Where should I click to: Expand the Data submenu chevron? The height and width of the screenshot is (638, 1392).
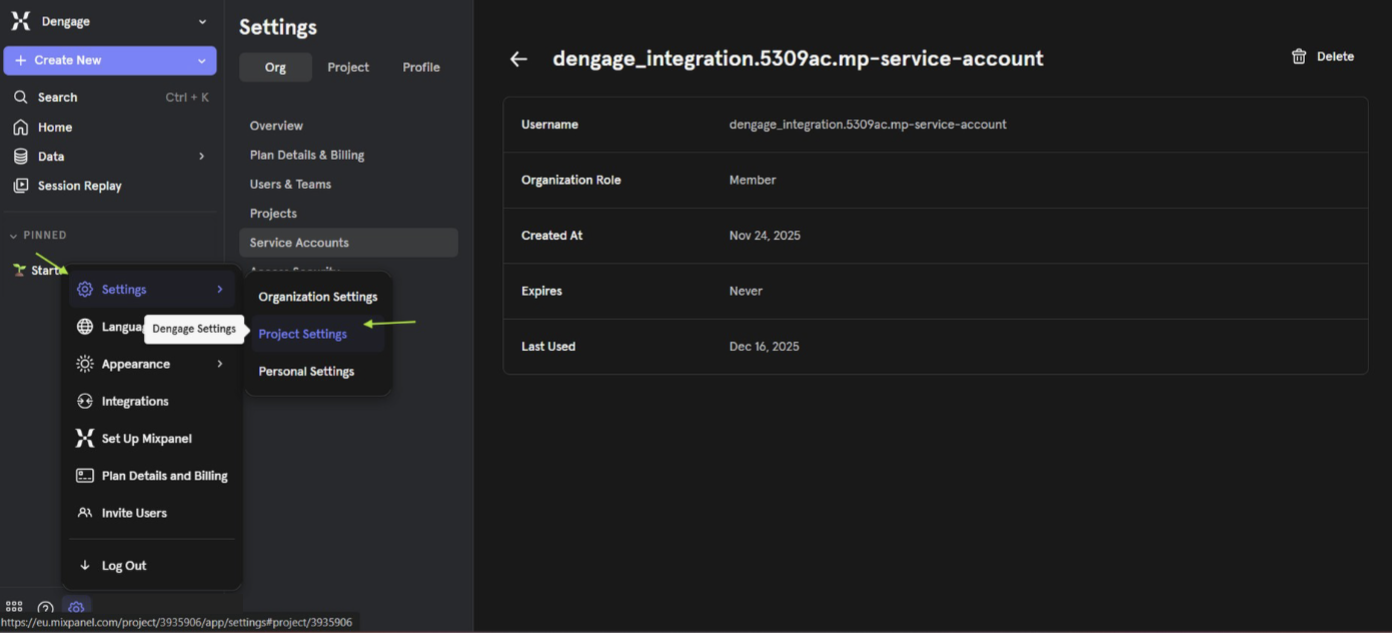(x=201, y=156)
